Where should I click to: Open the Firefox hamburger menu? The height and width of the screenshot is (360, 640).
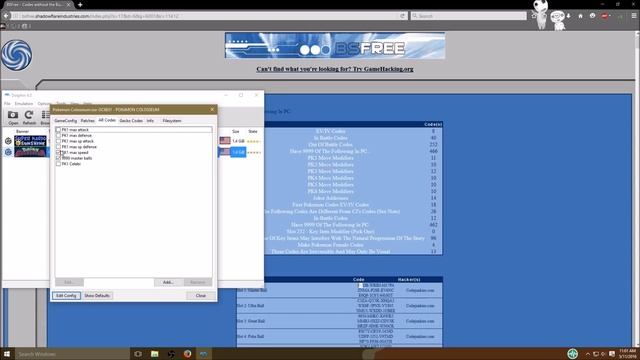634,16
